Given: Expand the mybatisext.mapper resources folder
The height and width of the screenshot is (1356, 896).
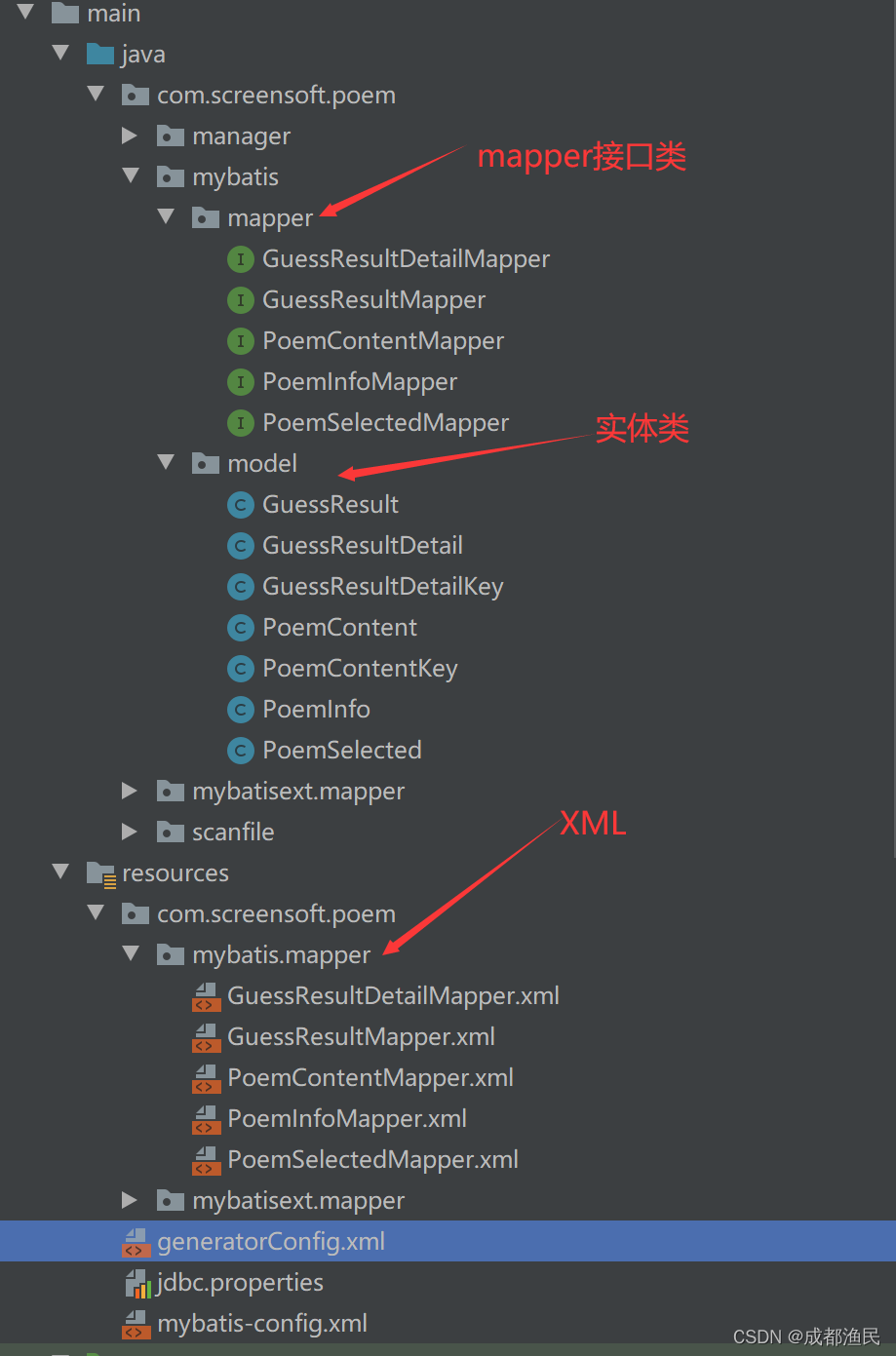Looking at the screenshot, I should [x=130, y=1201].
